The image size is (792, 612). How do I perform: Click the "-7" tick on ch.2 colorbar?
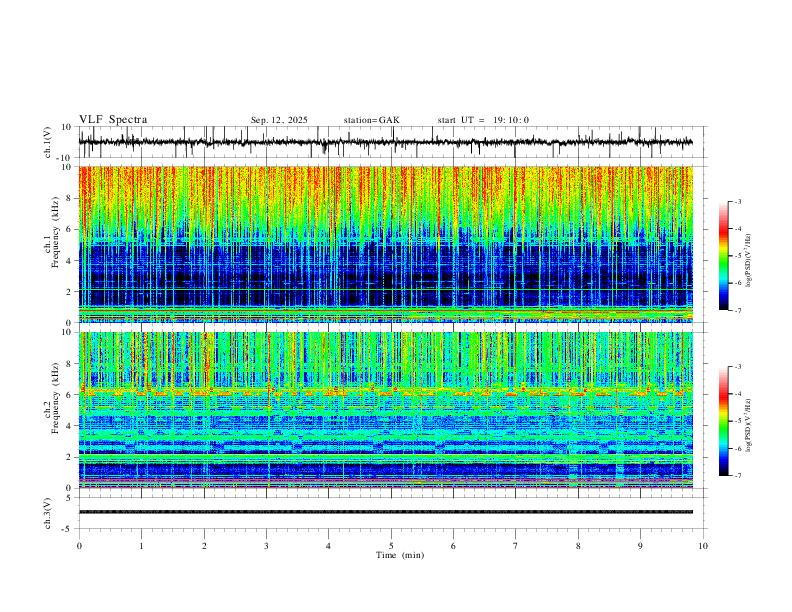pos(738,476)
